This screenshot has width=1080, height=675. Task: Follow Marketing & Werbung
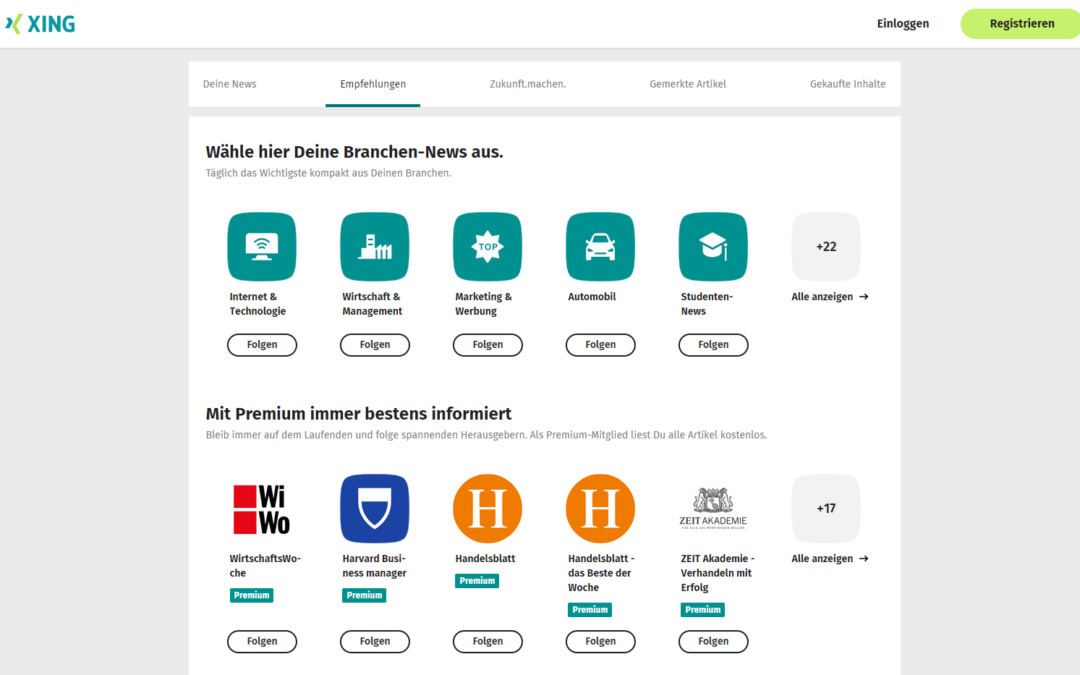(x=488, y=344)
